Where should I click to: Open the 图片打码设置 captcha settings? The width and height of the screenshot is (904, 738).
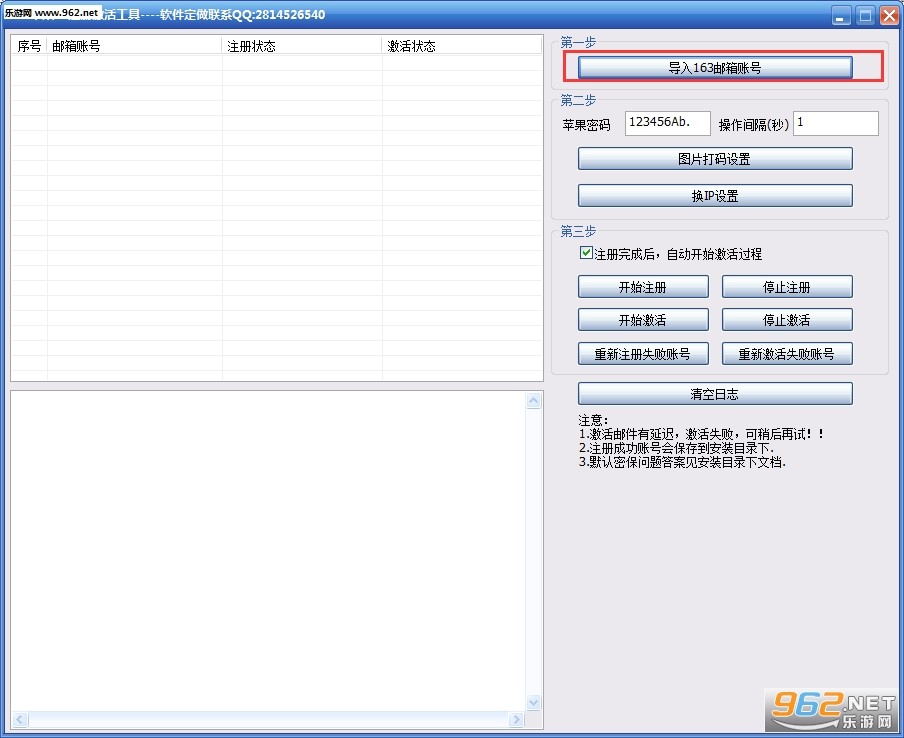tap(714, 158)
